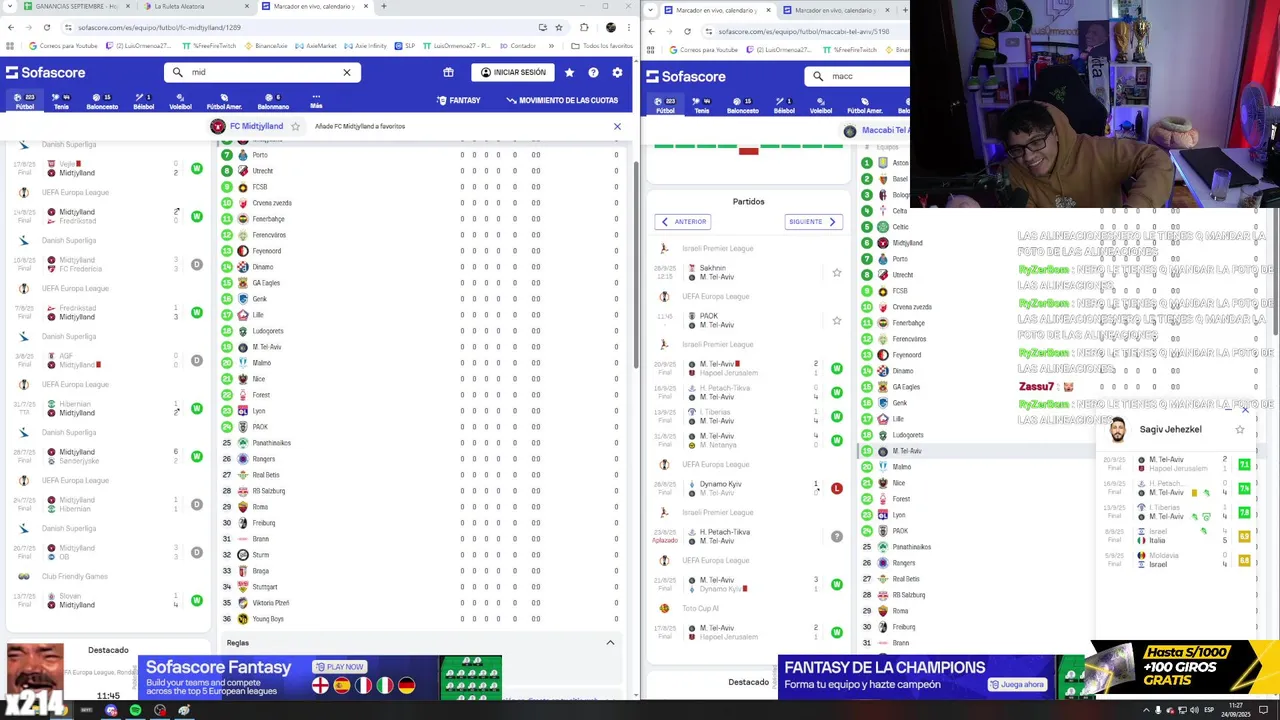Reload the left browser page
Viewport: 1280px width, 720px height.
(x=49, y=27)
